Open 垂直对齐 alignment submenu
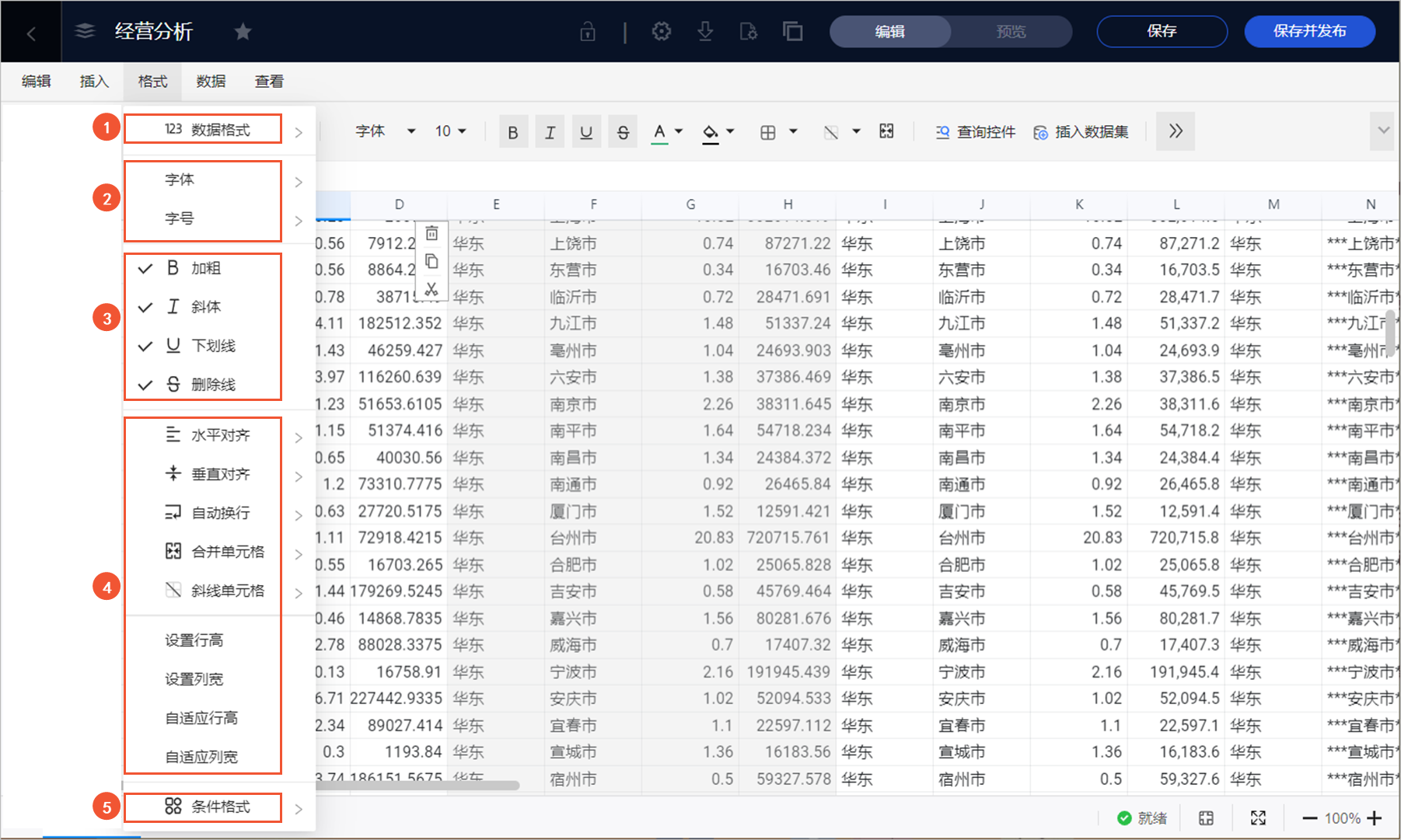 [220, 474]
